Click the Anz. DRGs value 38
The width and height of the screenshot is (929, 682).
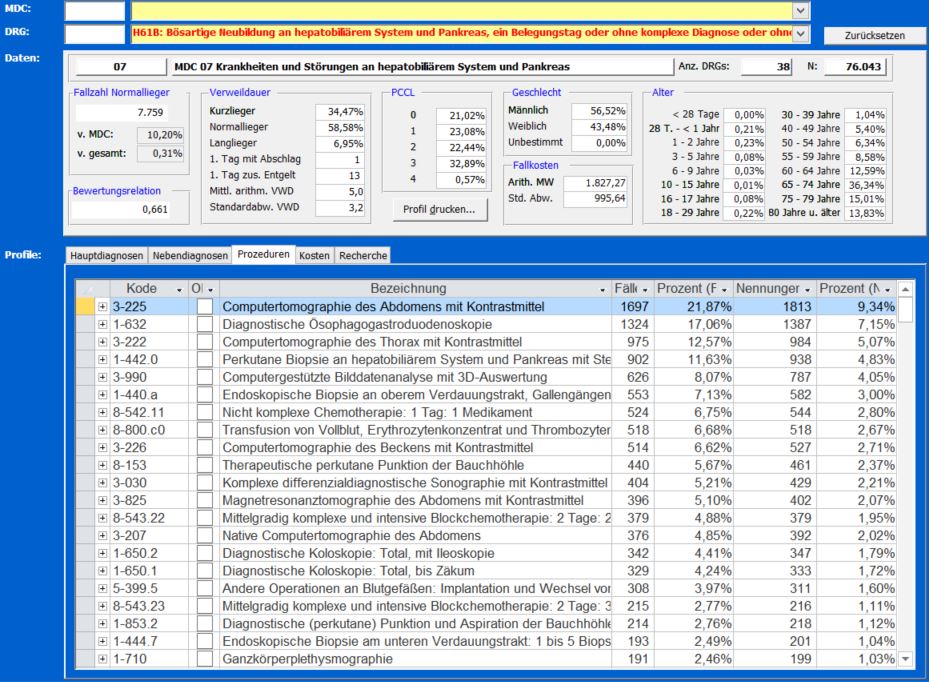point(766,67)
